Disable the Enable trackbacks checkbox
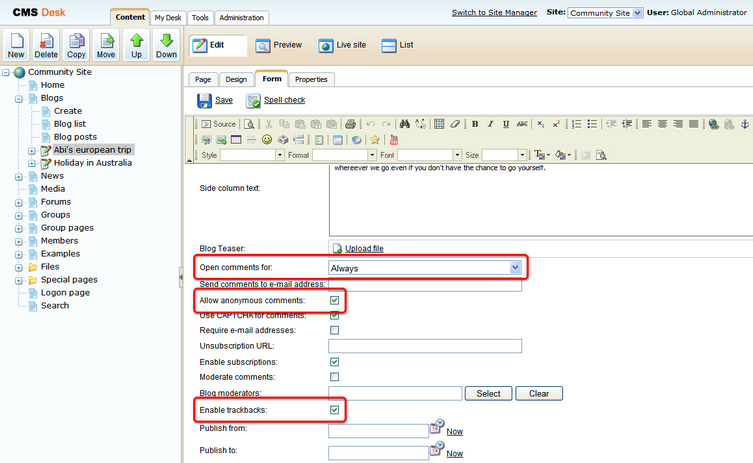 click(x=334, y=410)
